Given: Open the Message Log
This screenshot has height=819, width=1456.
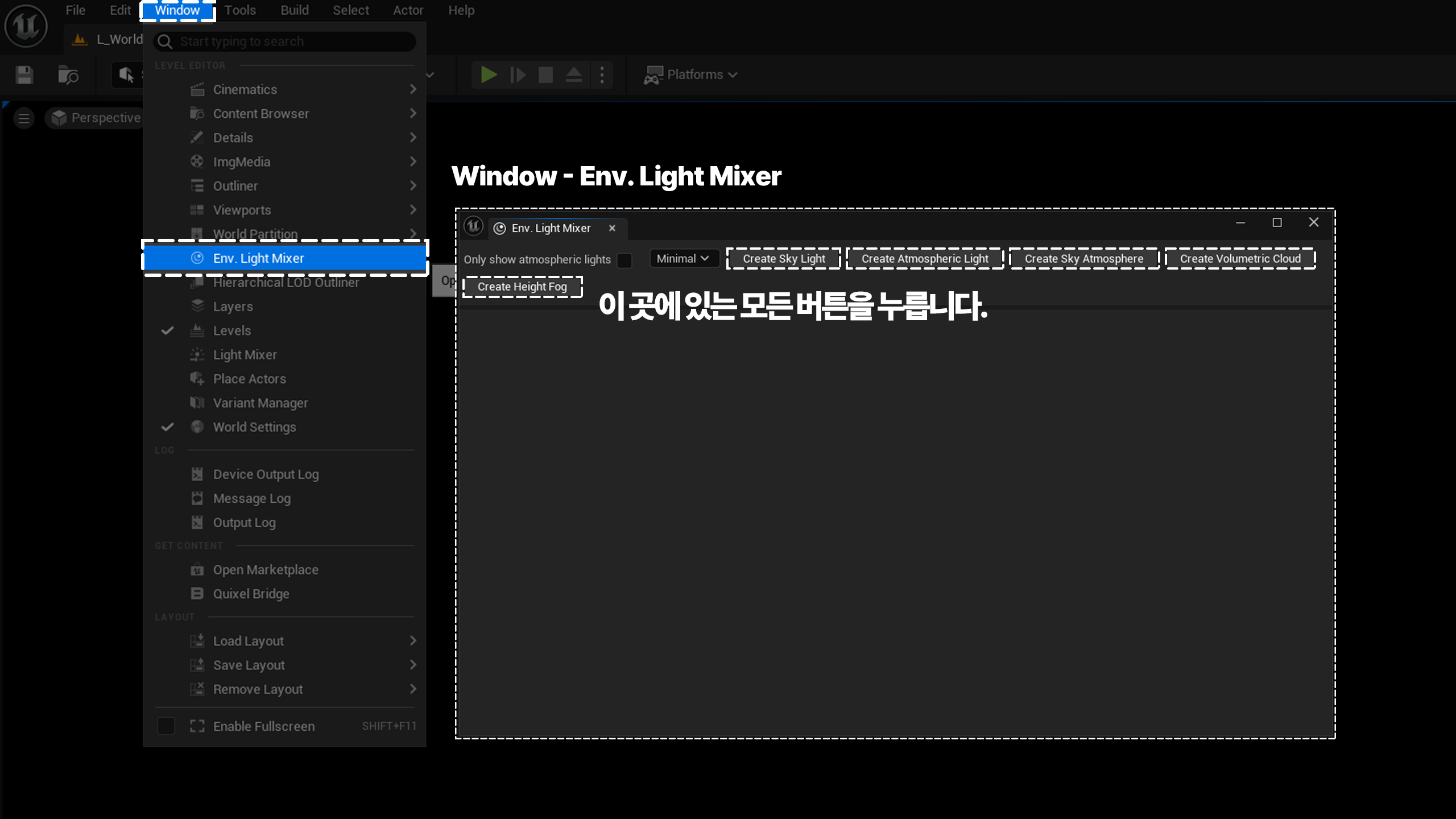Looking at the screenshot, I should tap(284, 498).
